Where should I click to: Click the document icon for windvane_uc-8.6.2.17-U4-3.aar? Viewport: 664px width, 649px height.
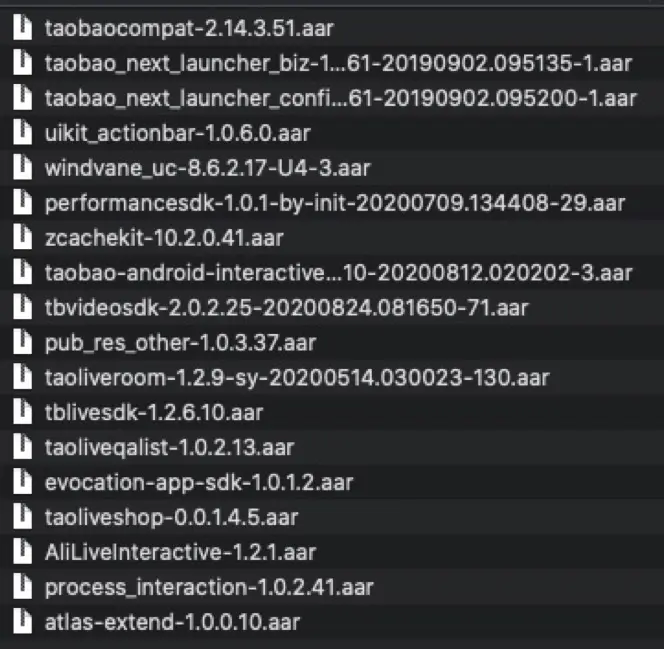pos(22,168)
